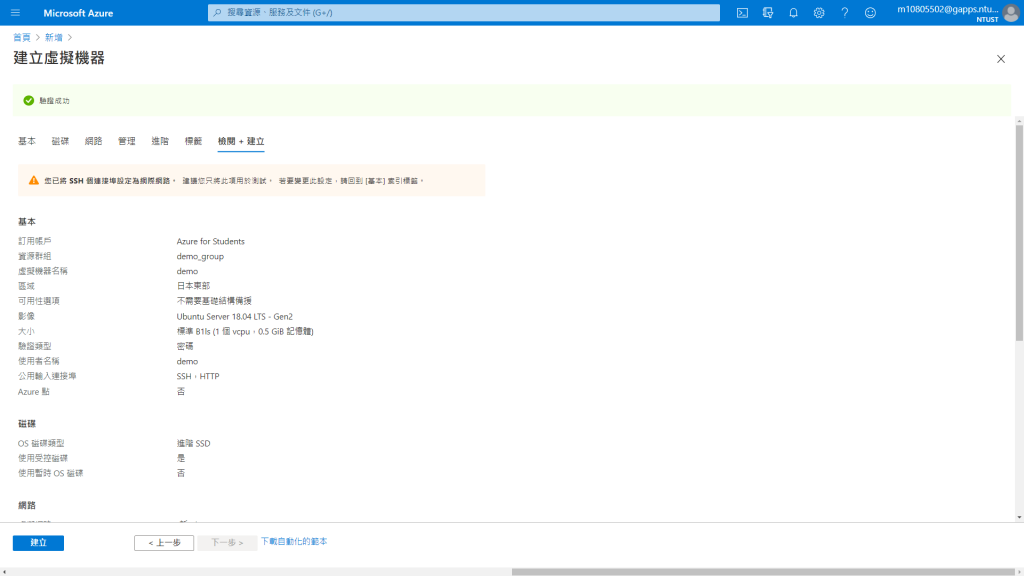Click the OS 磁碟類型 label
Image resolution: width=1024 pixels, height=576 pixels.
point(41,443)
